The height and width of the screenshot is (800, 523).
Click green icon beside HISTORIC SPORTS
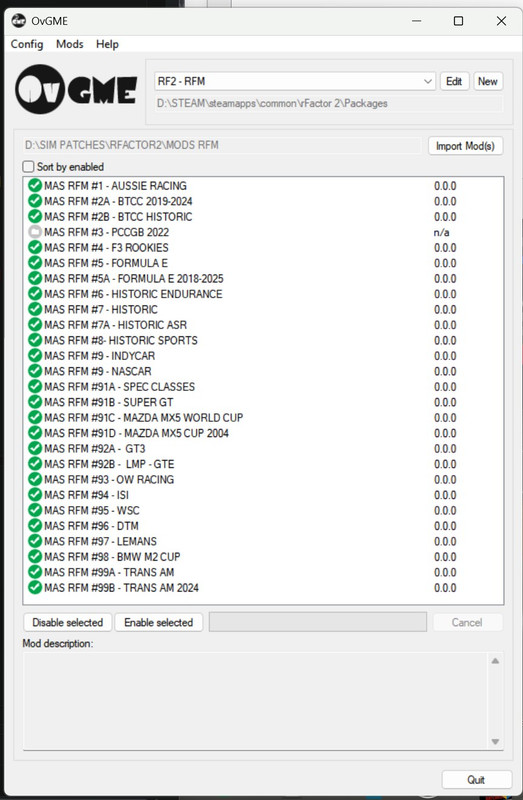[x=35, y=340]
